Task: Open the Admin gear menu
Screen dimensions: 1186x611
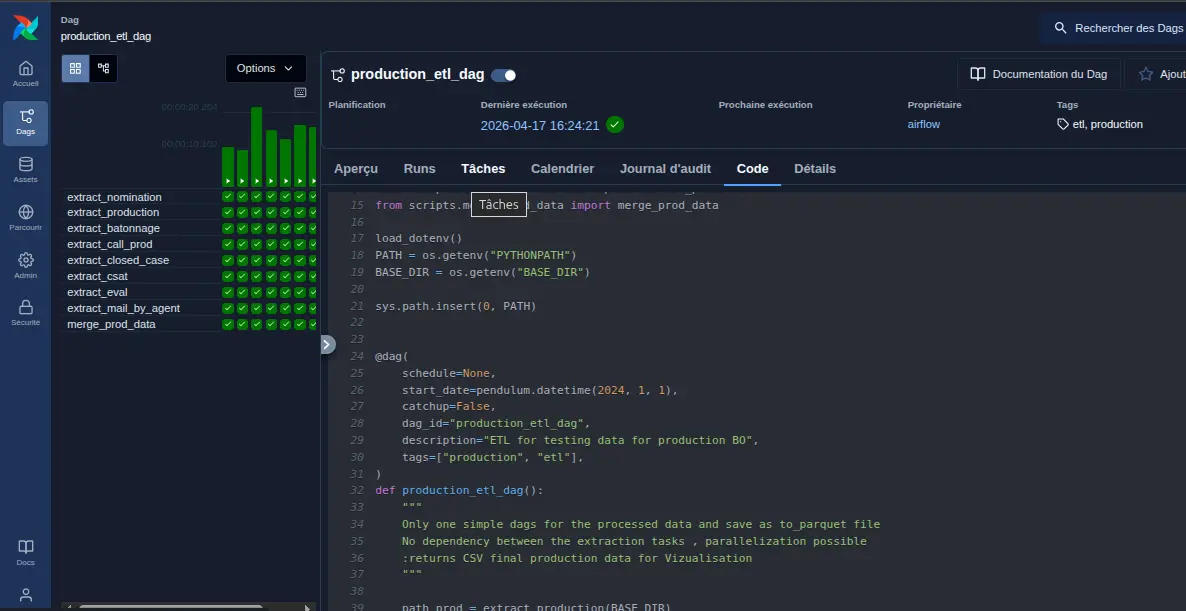Action: point(26,265)
